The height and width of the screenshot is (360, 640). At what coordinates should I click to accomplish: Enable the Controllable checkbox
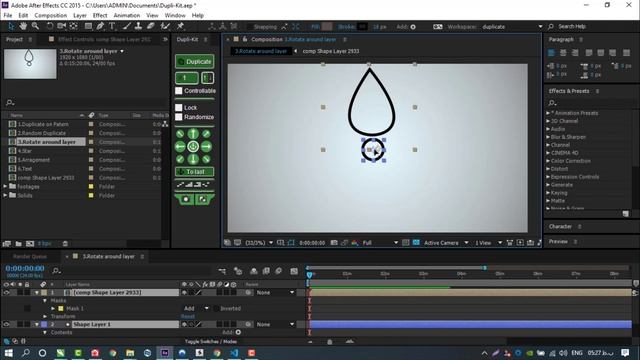pyautogui.click(x=179, y=91)
